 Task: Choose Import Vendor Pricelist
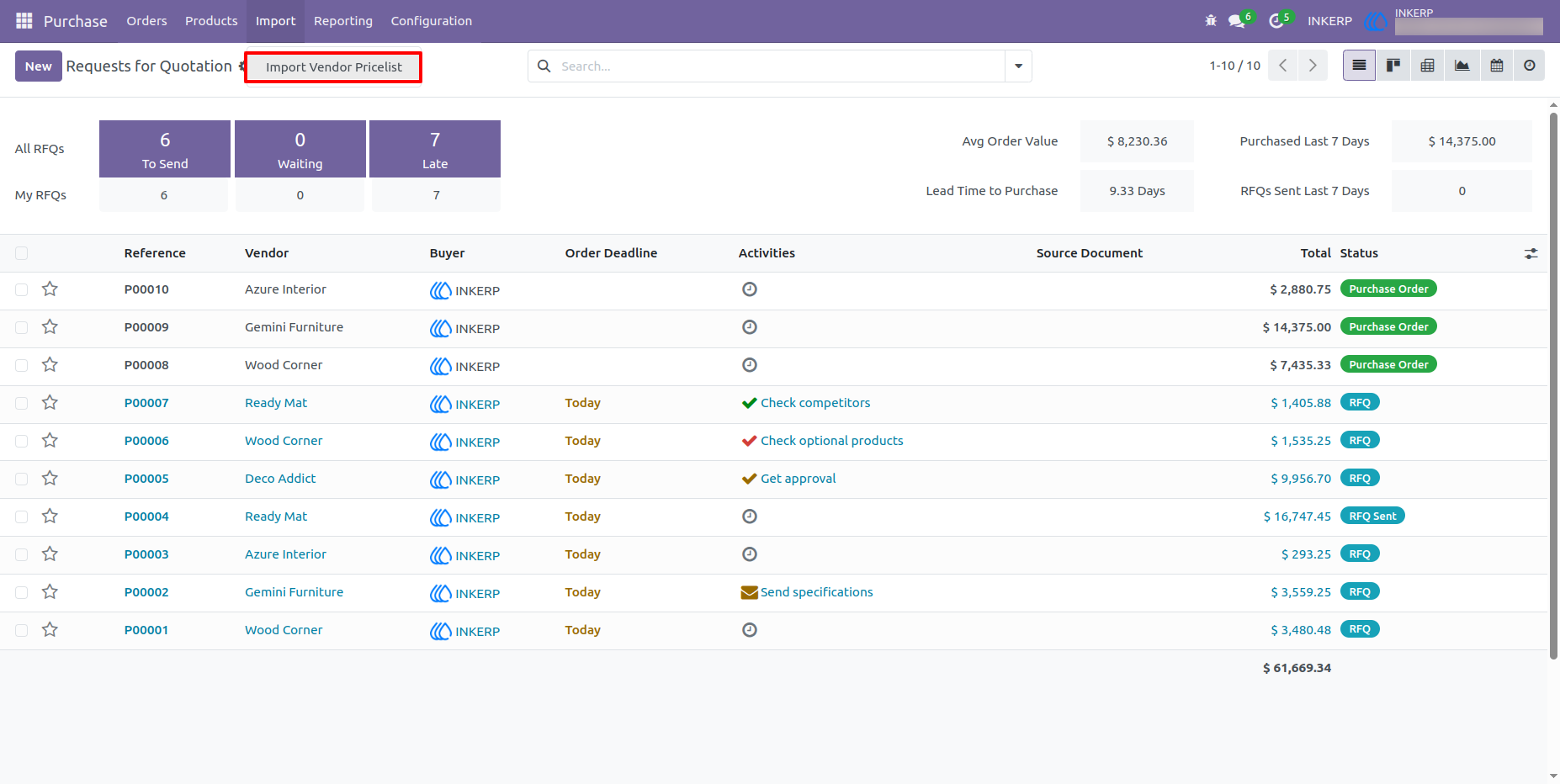(x=334, y=67)
